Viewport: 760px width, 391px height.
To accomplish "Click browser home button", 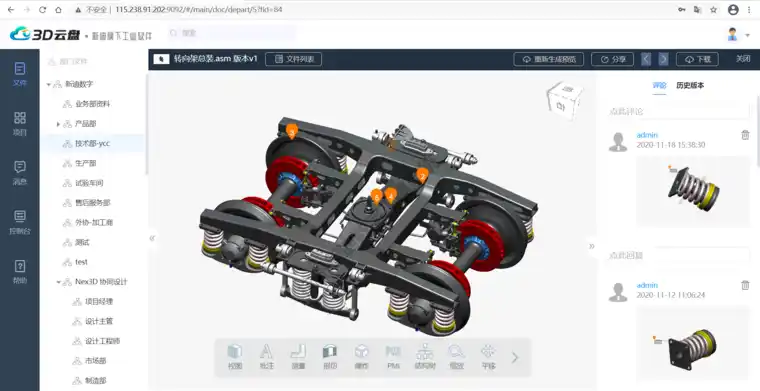I will [58, 10].
